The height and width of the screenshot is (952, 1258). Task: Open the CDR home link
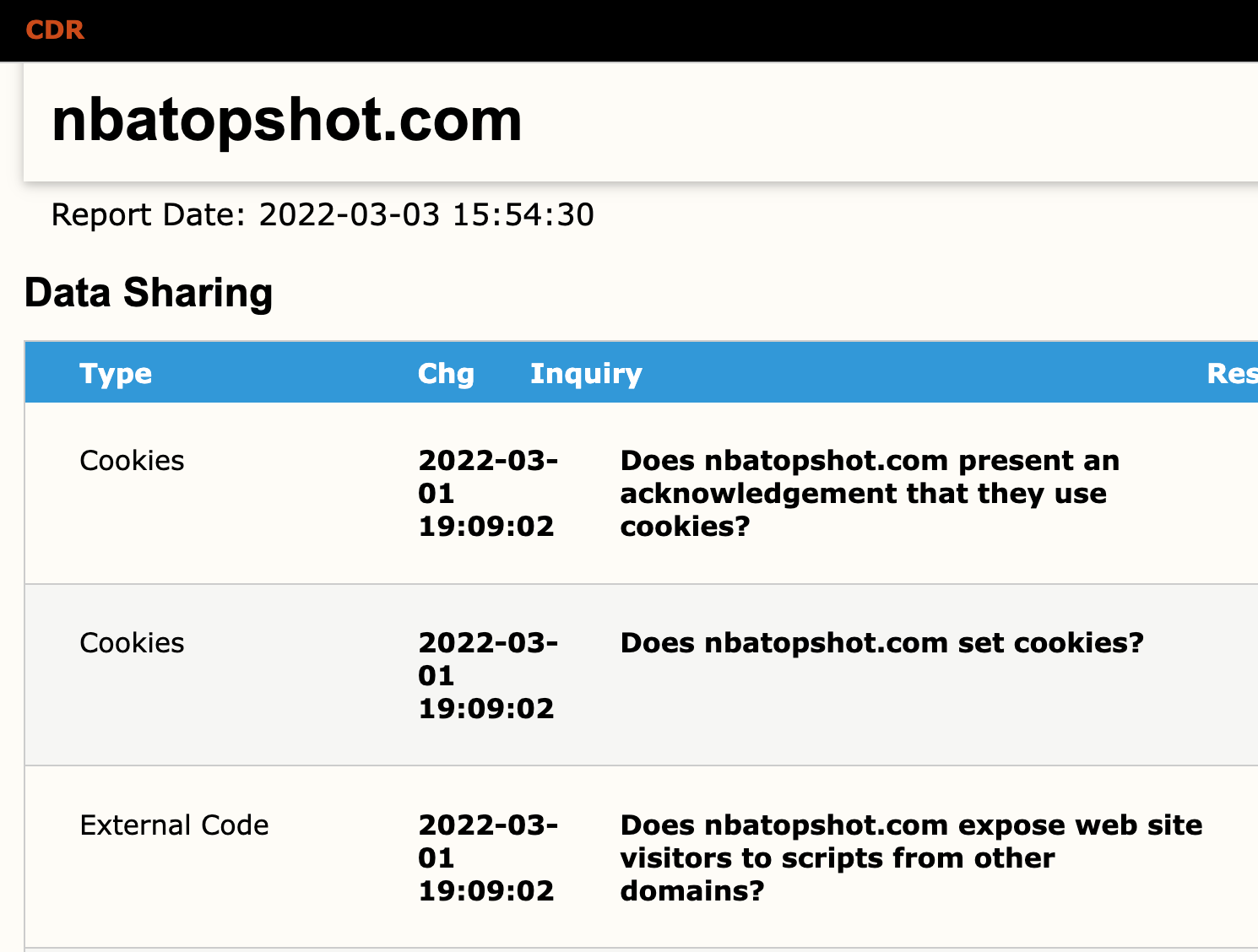(55, 30)
